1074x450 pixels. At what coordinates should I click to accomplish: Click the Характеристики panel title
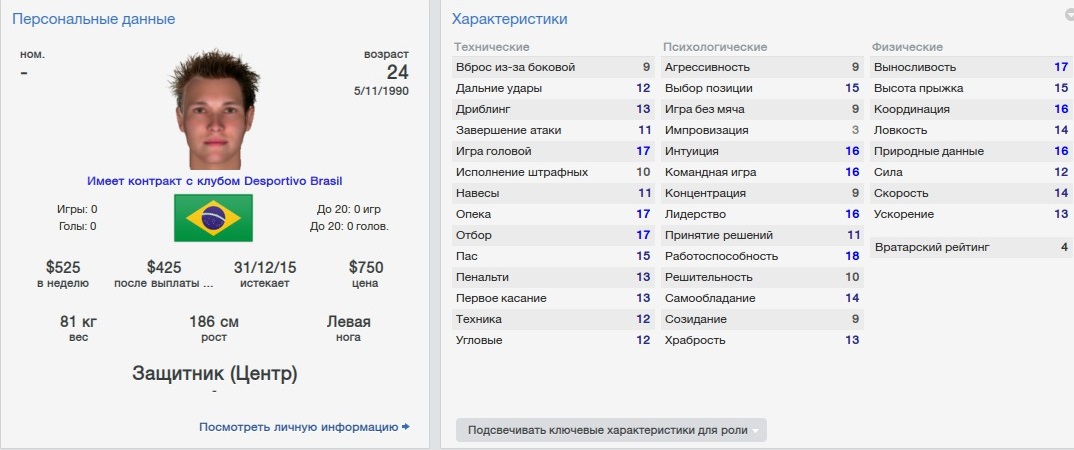pyautogui.click(x=510, y=19)
